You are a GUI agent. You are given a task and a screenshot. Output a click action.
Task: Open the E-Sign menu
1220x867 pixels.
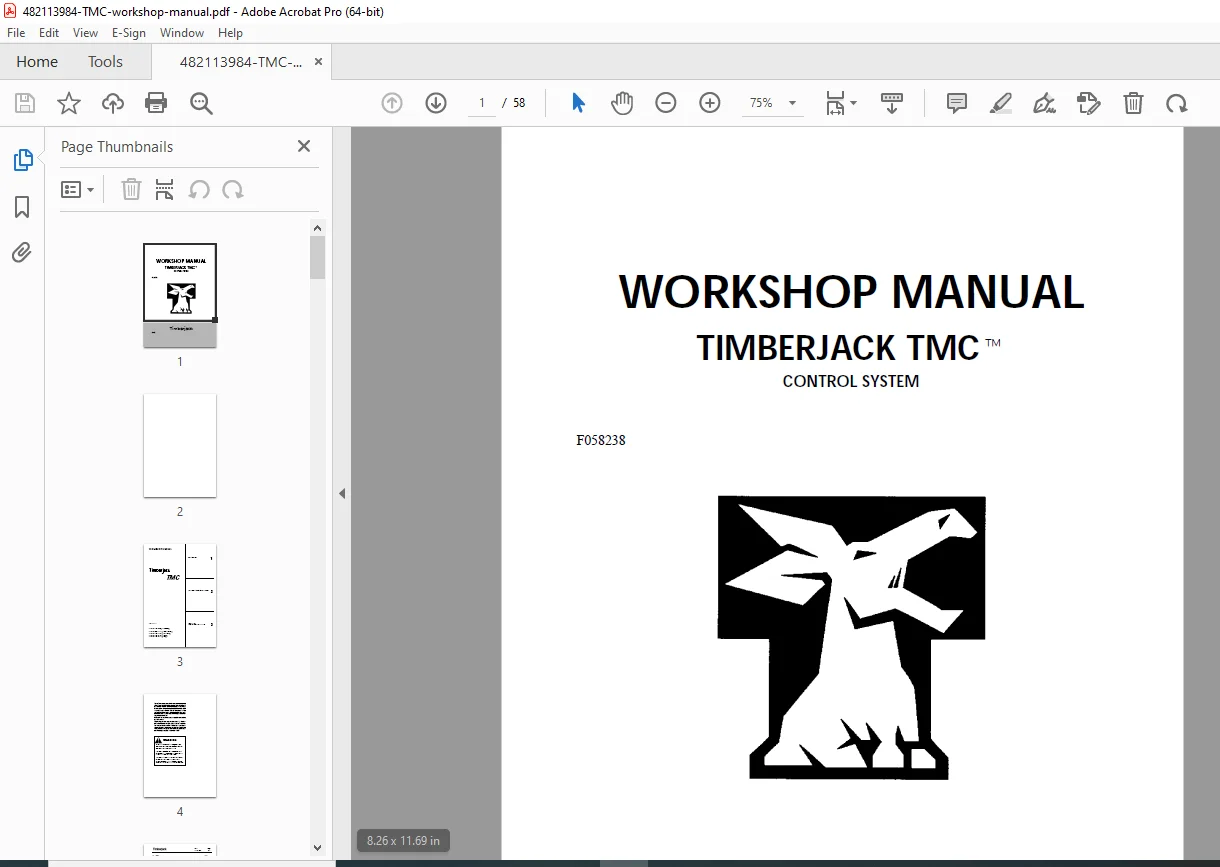(x=129, y=33)
